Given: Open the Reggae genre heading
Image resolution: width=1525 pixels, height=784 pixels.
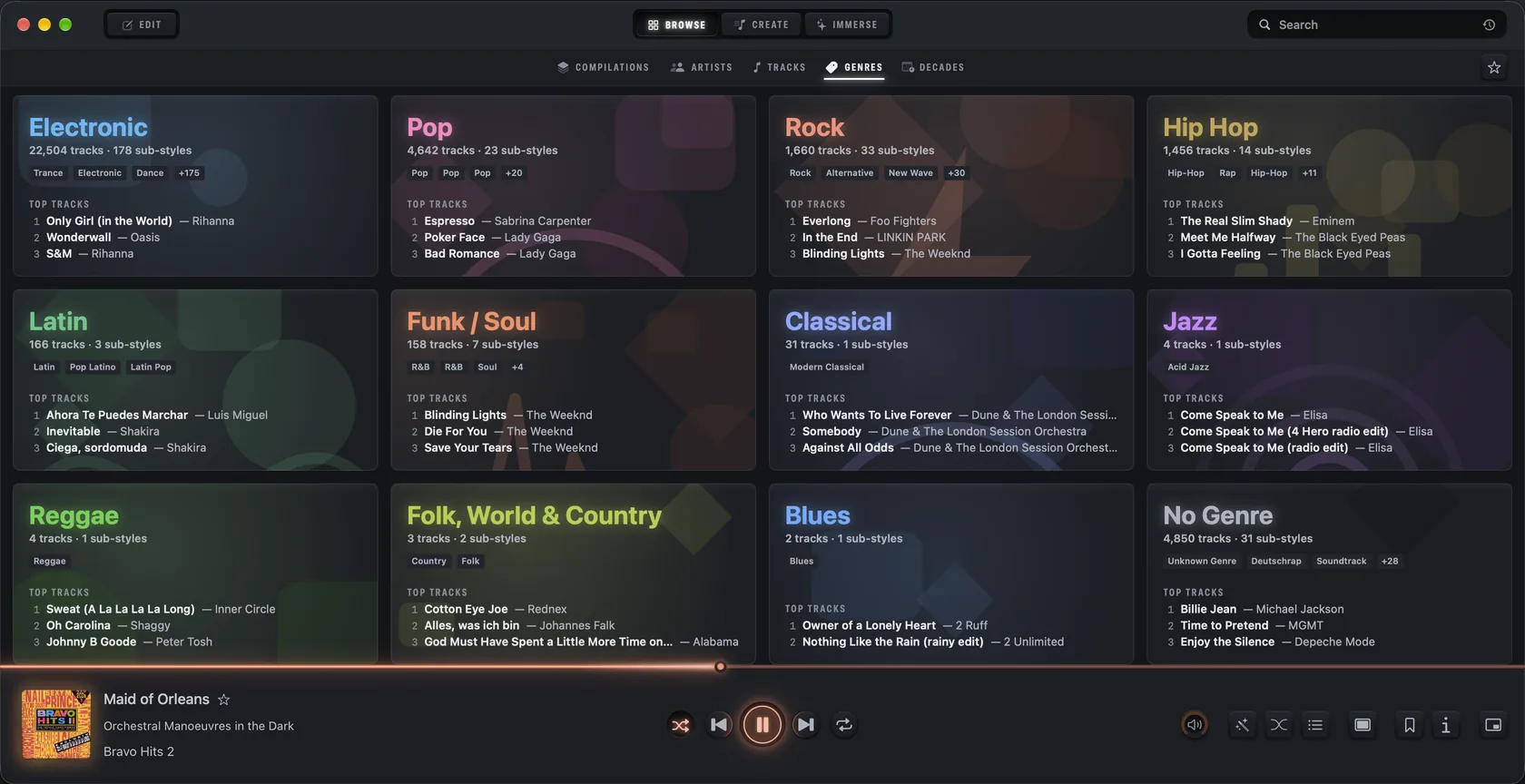Looking at the screenshot, I should [74, 515].
